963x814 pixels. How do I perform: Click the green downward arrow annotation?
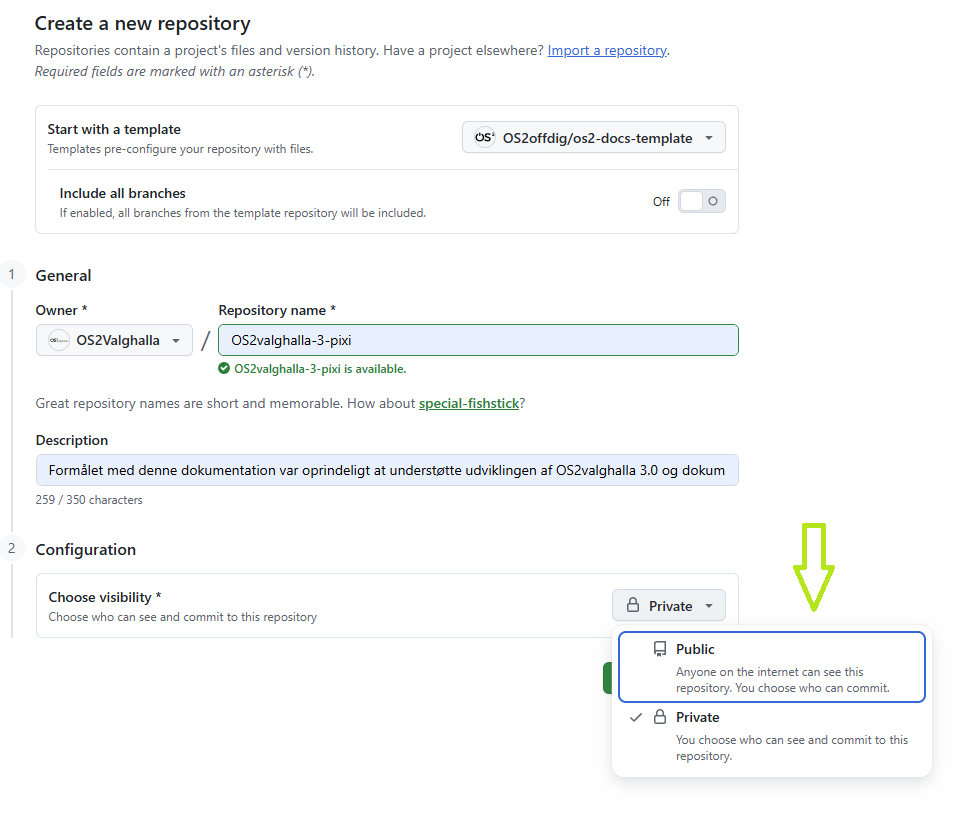(x=814, y=567)
